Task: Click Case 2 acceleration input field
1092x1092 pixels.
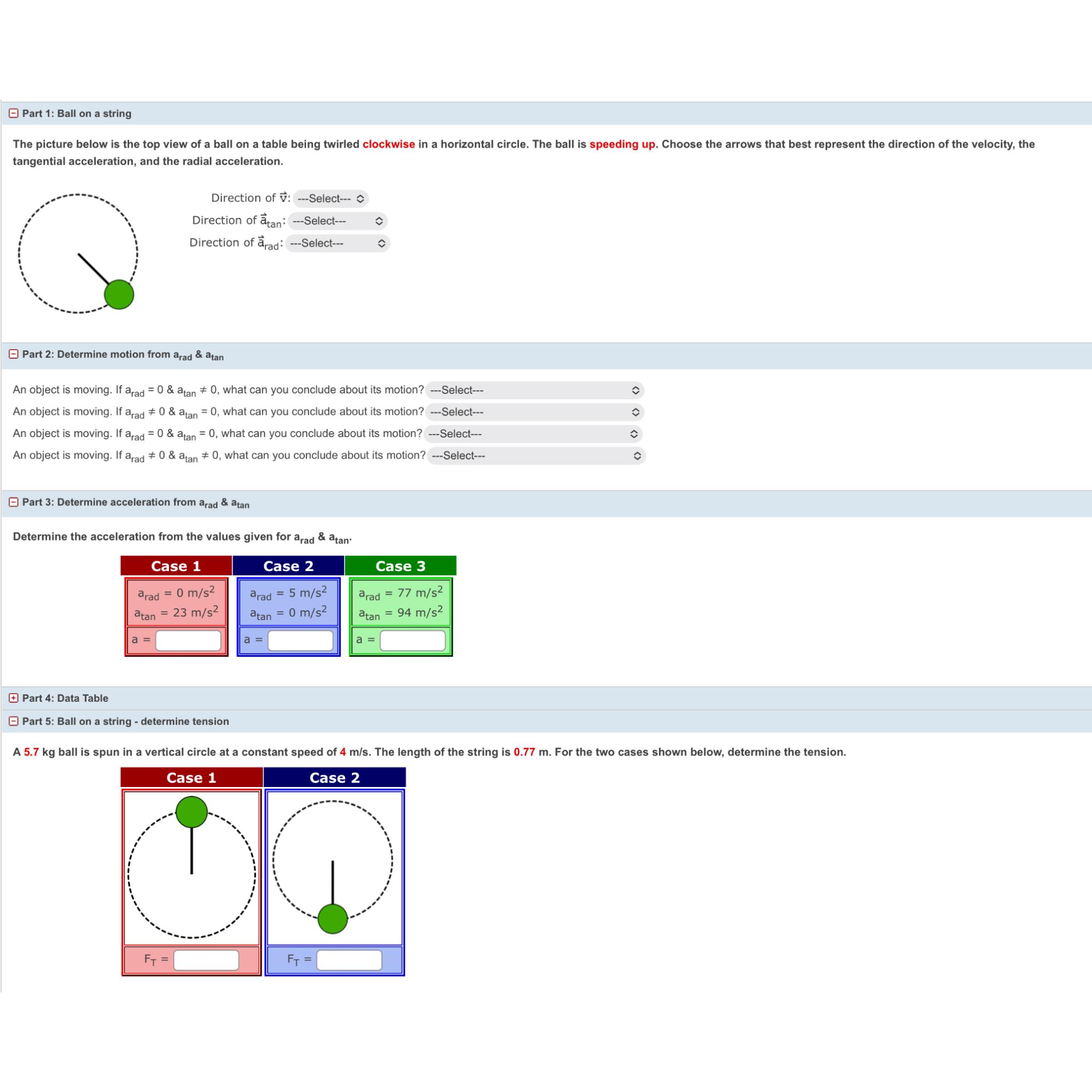Action: coord(300,640)
